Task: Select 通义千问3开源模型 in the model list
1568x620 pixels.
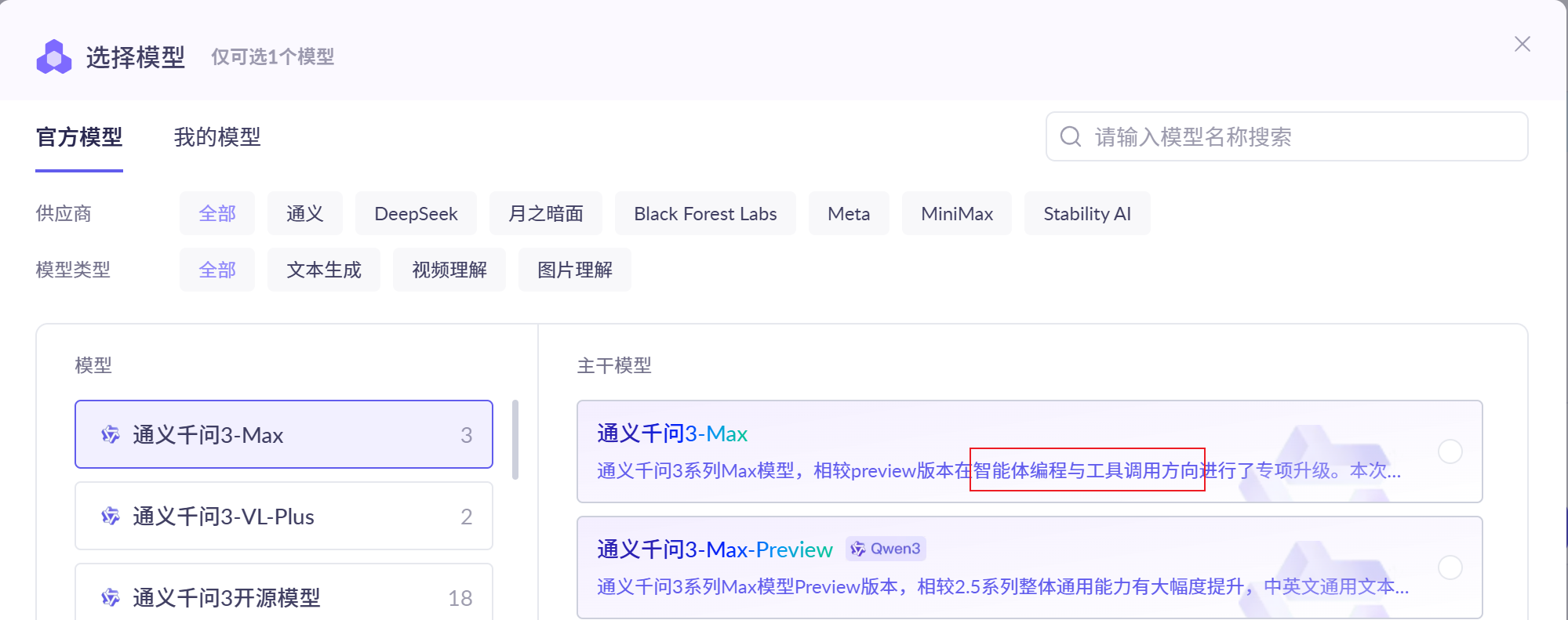Action: click(x=284, y=592)
